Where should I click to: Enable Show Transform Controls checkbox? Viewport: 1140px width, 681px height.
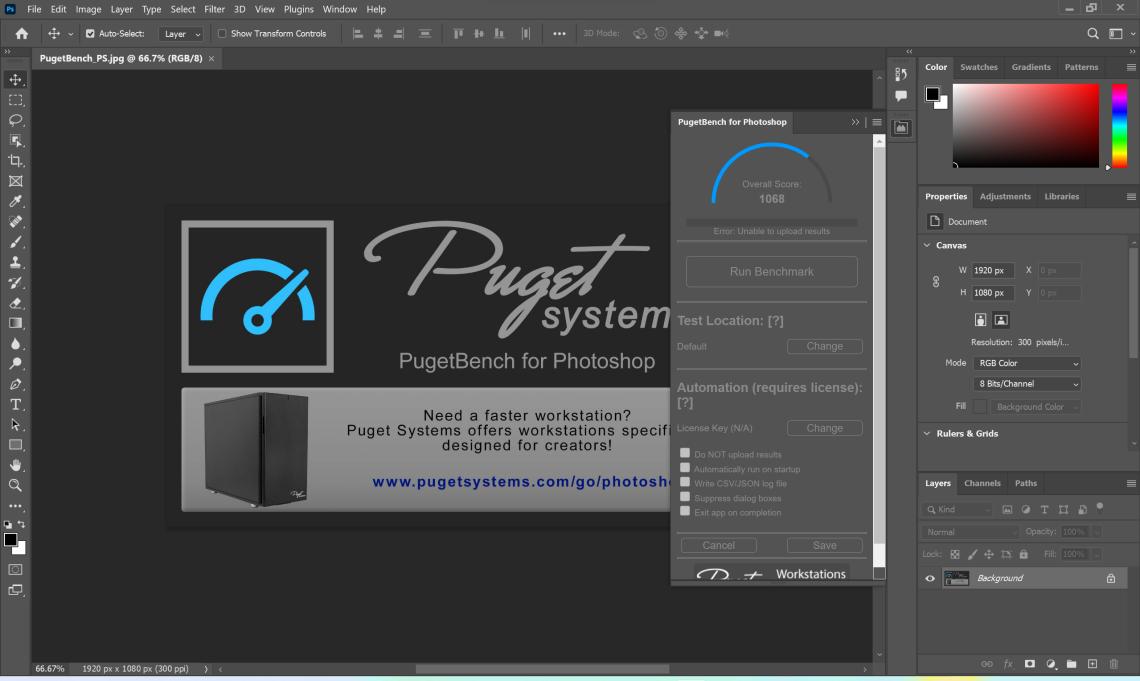click(x=222, y=34)
